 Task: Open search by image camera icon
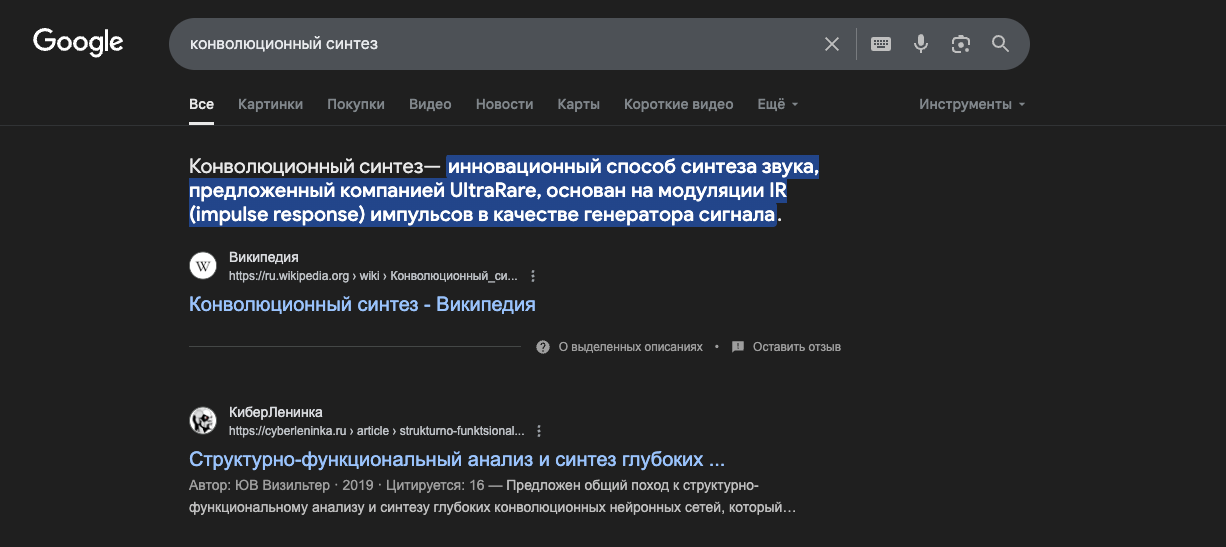click(x=961, y=44)
